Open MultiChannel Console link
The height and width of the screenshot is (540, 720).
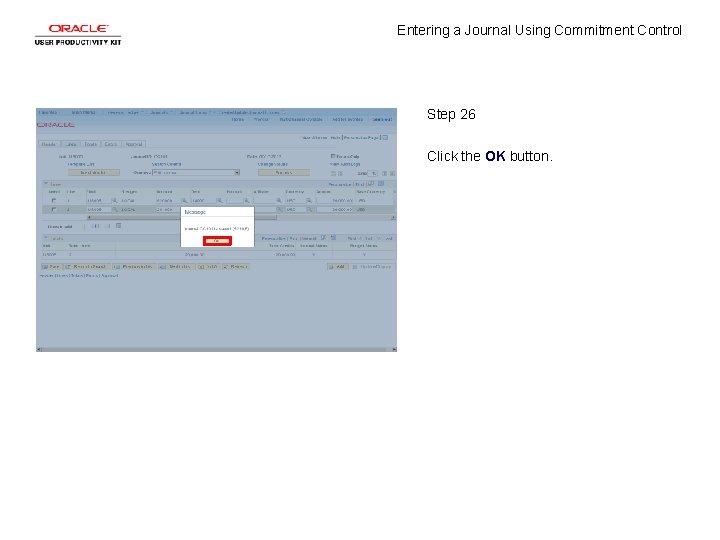point(301,119)
